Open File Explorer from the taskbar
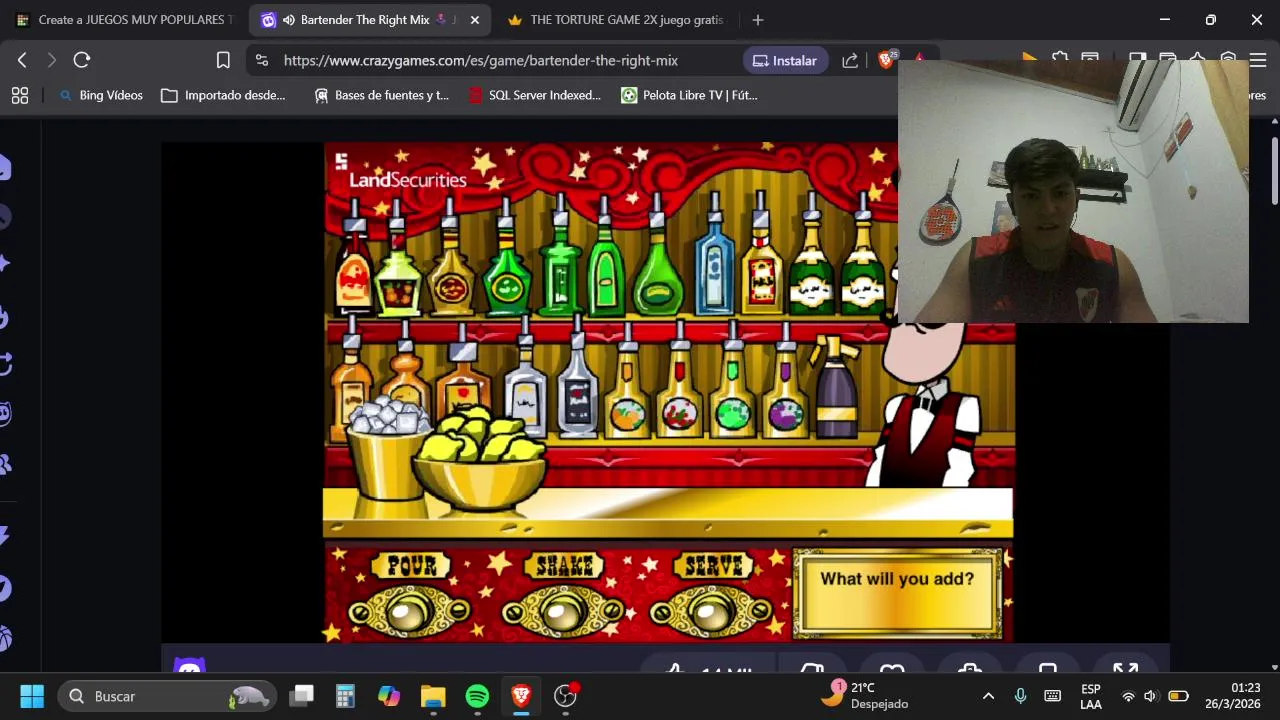The height and width of the screenshot is (720, 1280). click(x=433, y=696)
